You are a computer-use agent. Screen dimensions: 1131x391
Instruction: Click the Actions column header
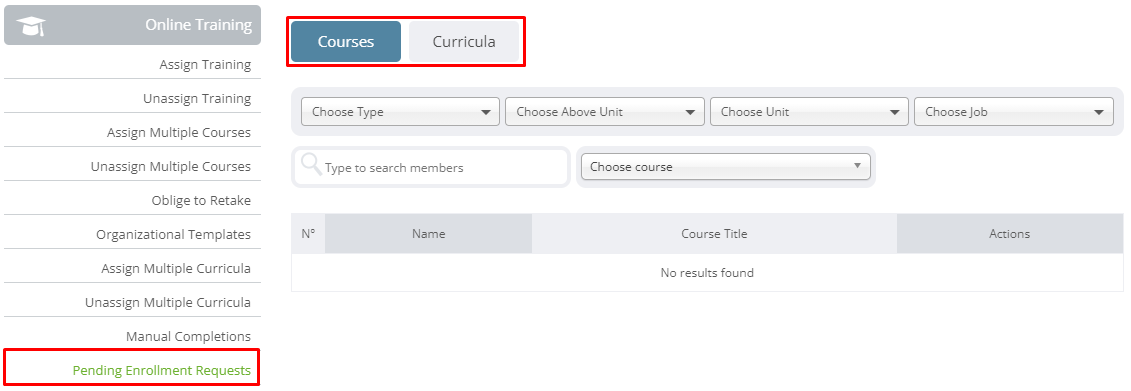pyautogui.click(x=1010, y=234)
